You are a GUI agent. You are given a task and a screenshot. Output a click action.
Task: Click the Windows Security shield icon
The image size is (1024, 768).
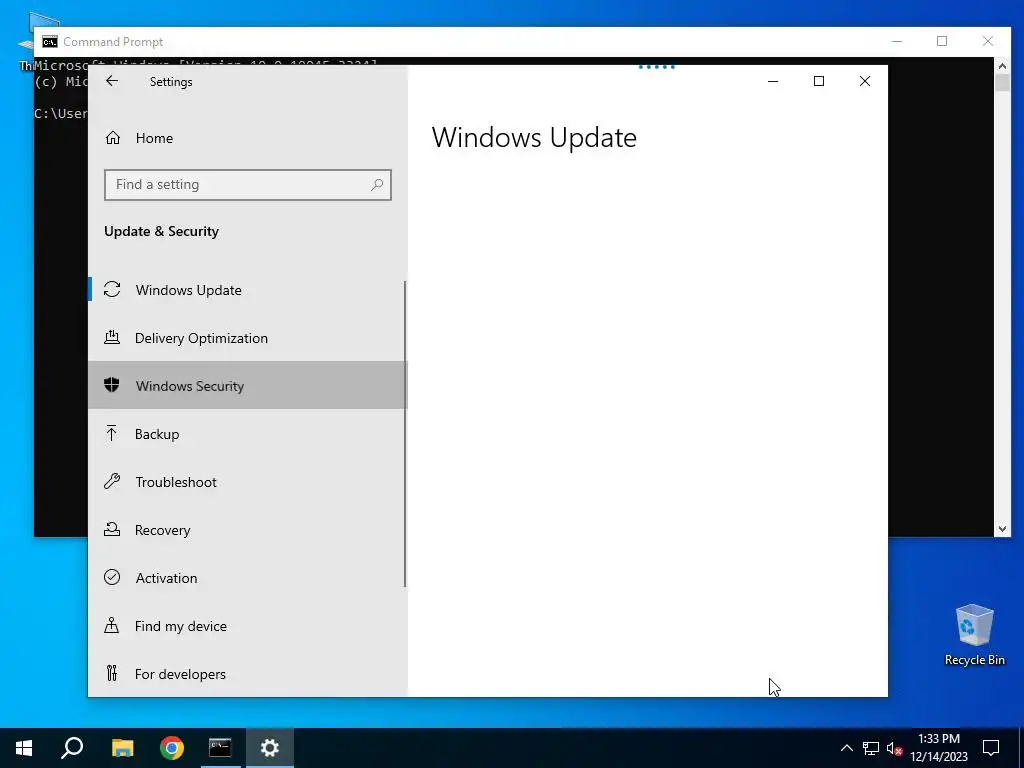coord(112,385)
